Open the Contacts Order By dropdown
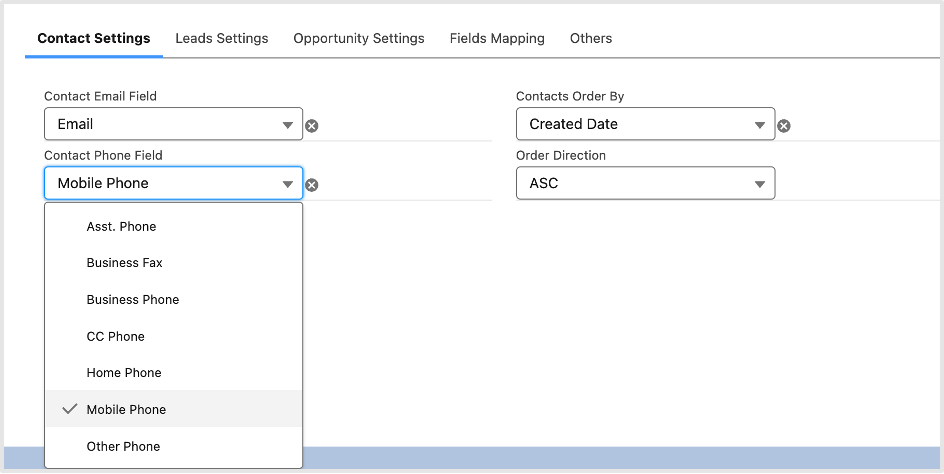Image resolution: width=944 pixels, height=474 pixels. pos(645,124)
